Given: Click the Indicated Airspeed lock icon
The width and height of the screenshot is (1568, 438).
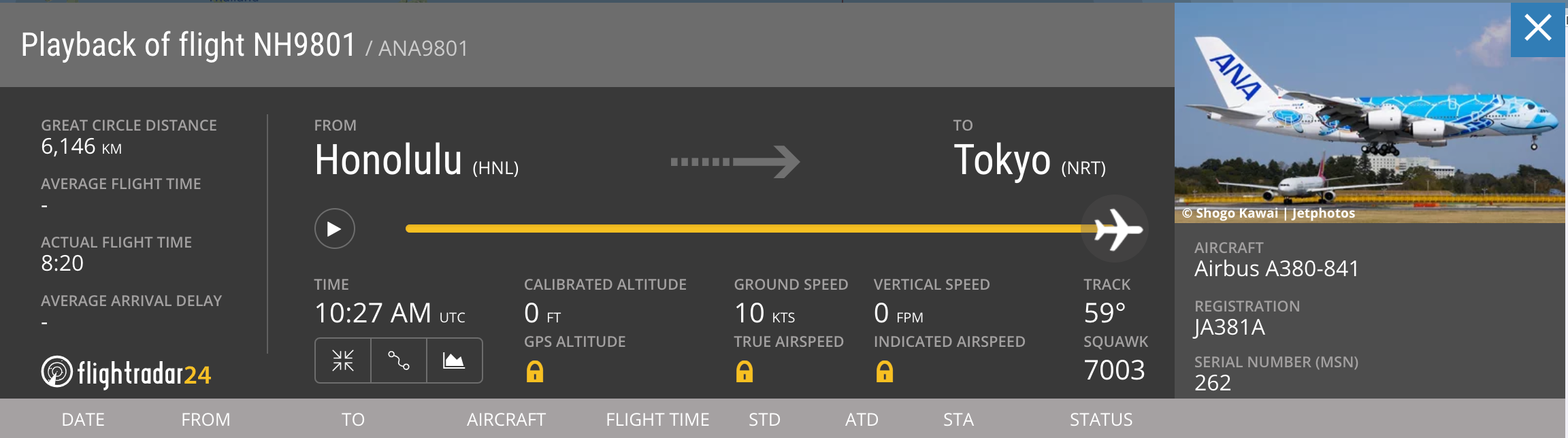Looking at the screenshot, I should (x=885, y=371).
